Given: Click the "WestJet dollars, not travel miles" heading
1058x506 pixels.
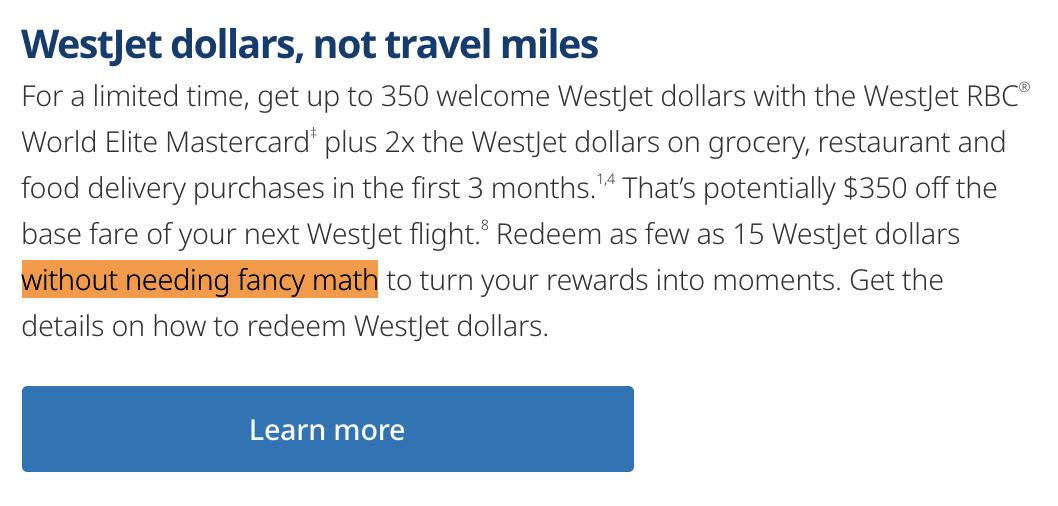Looking at the screenshot, I should point(309,43).
